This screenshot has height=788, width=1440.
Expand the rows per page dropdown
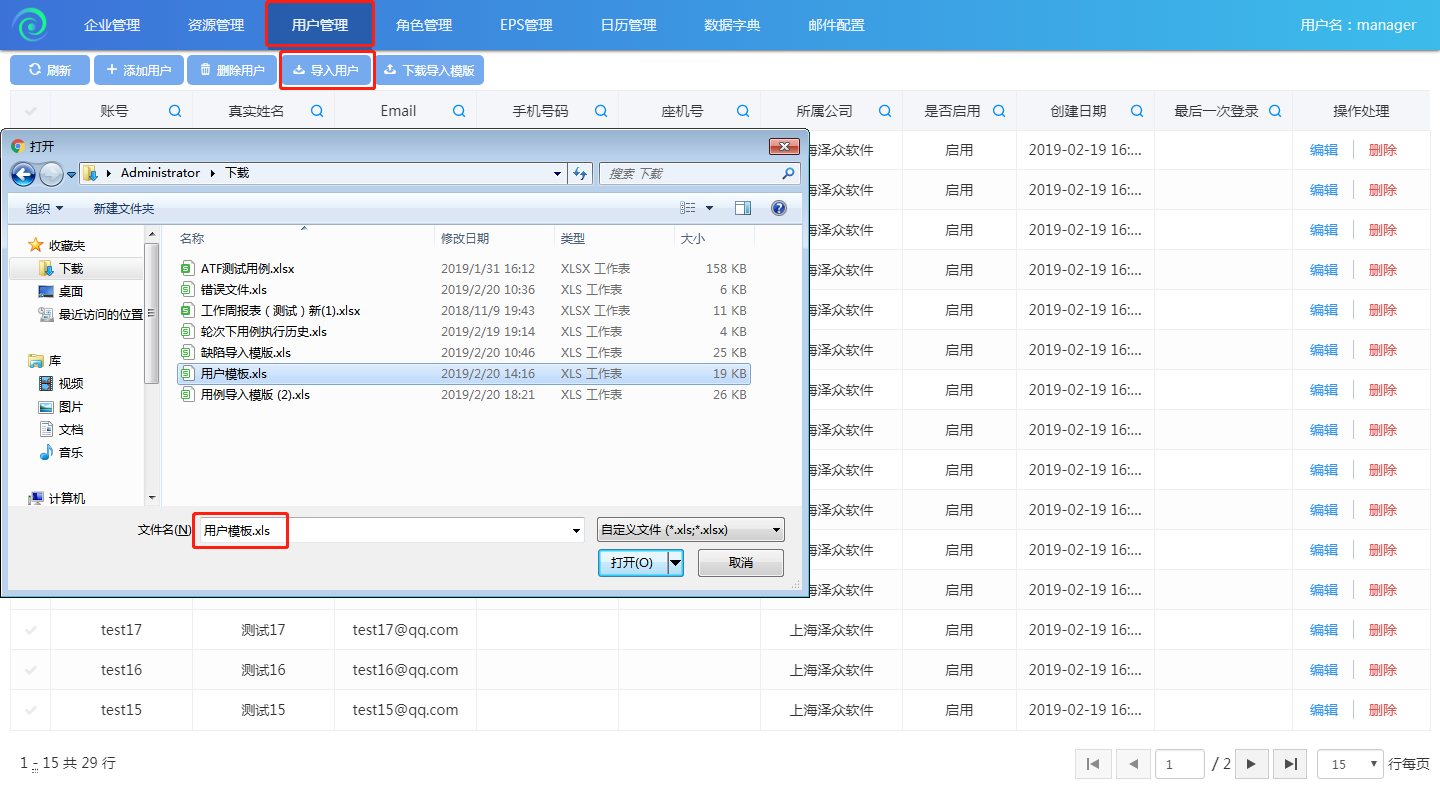coord(1350,764)
